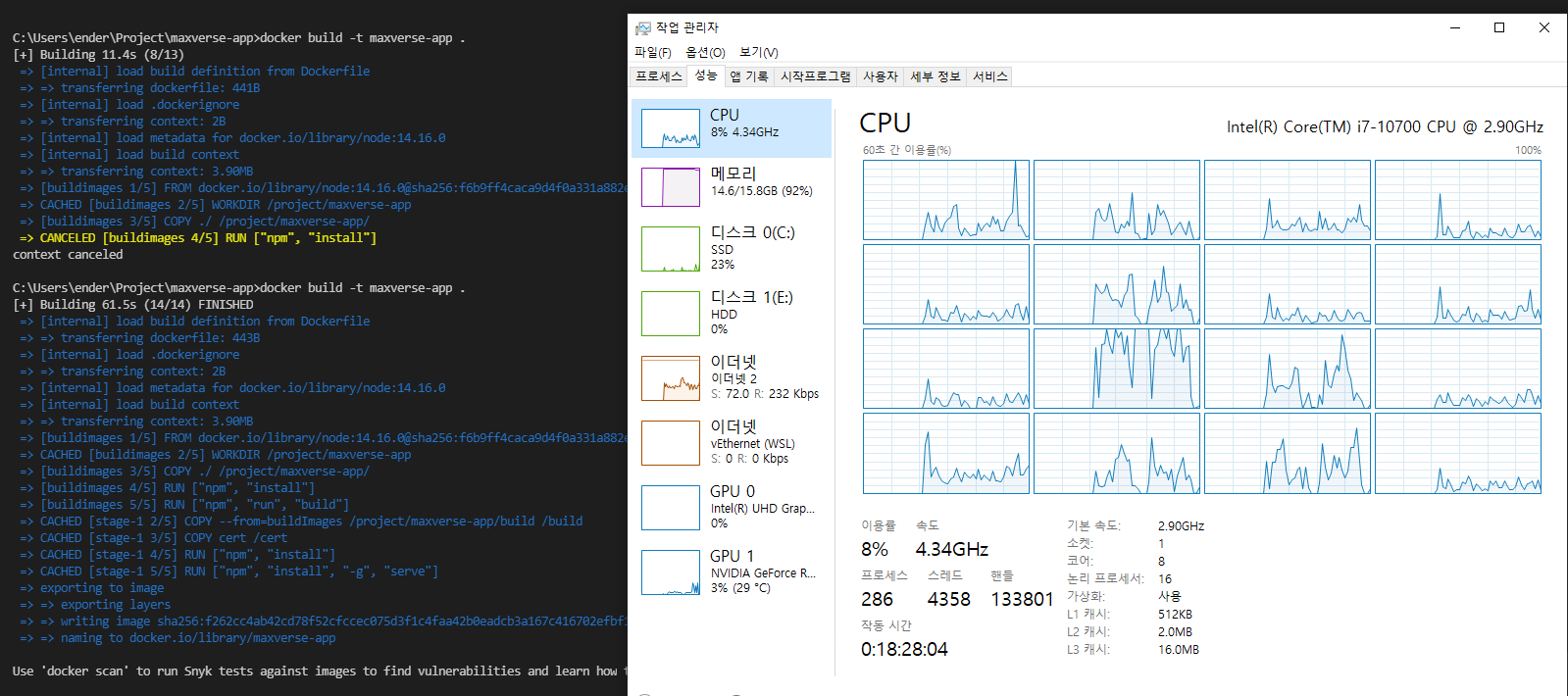Image resolution: width=1568 pixels, height=696 pixels.
Task: Select the vEthernet (WSL) thumbnail
Action: (x=671, y=442)
